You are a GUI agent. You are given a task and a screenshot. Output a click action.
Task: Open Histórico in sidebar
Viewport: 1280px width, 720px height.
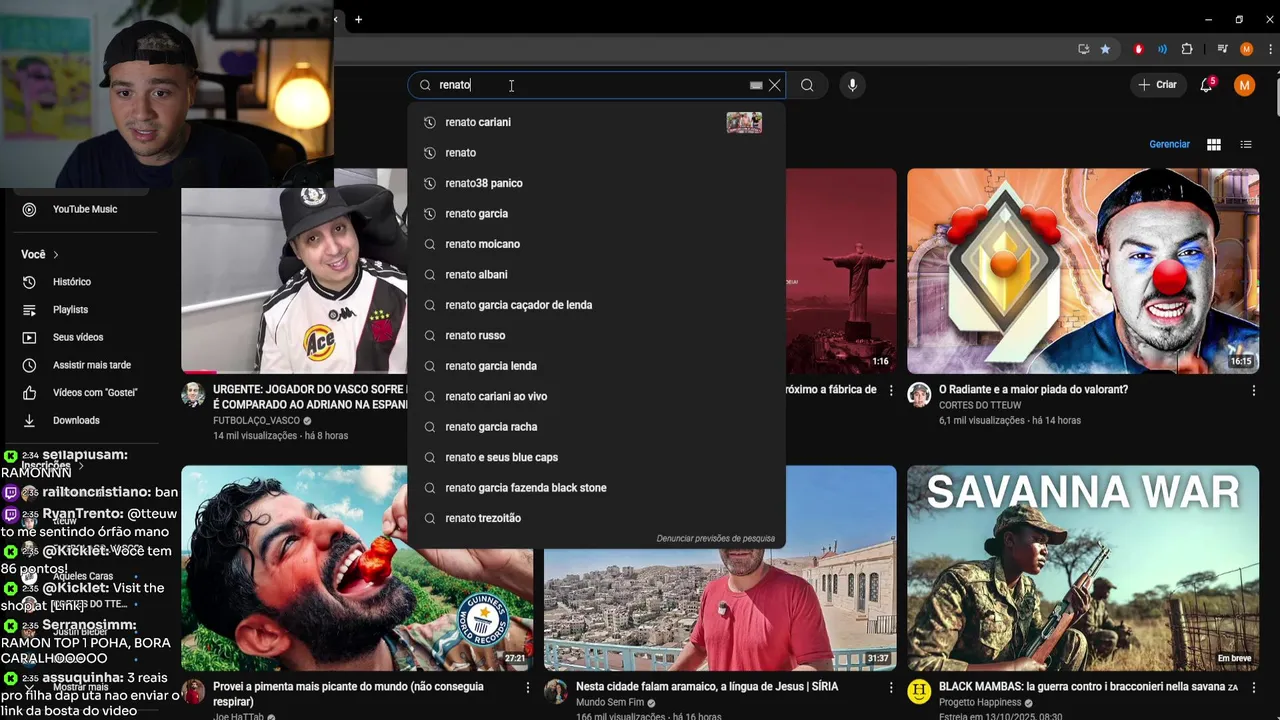[72, 282]
